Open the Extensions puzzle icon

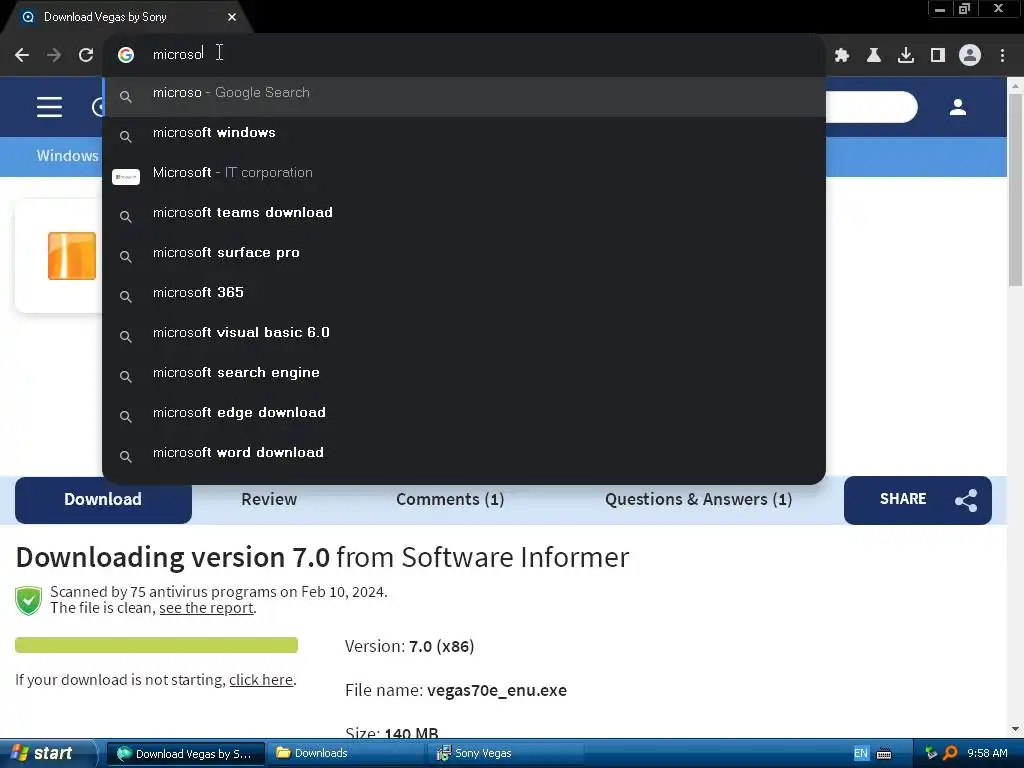[x=842, y=55]
